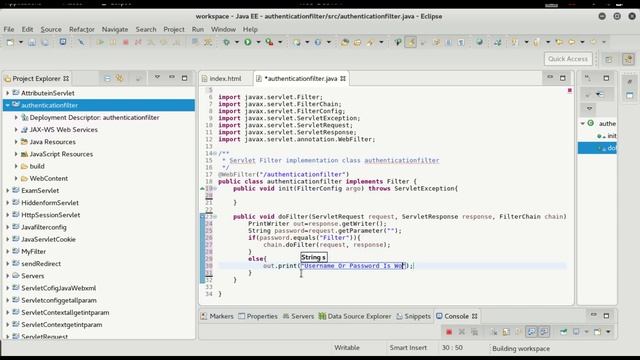The width and height of the screenshot is (640, 360).
Task: Click the Save toolbar icon
Action: [32, 42]
